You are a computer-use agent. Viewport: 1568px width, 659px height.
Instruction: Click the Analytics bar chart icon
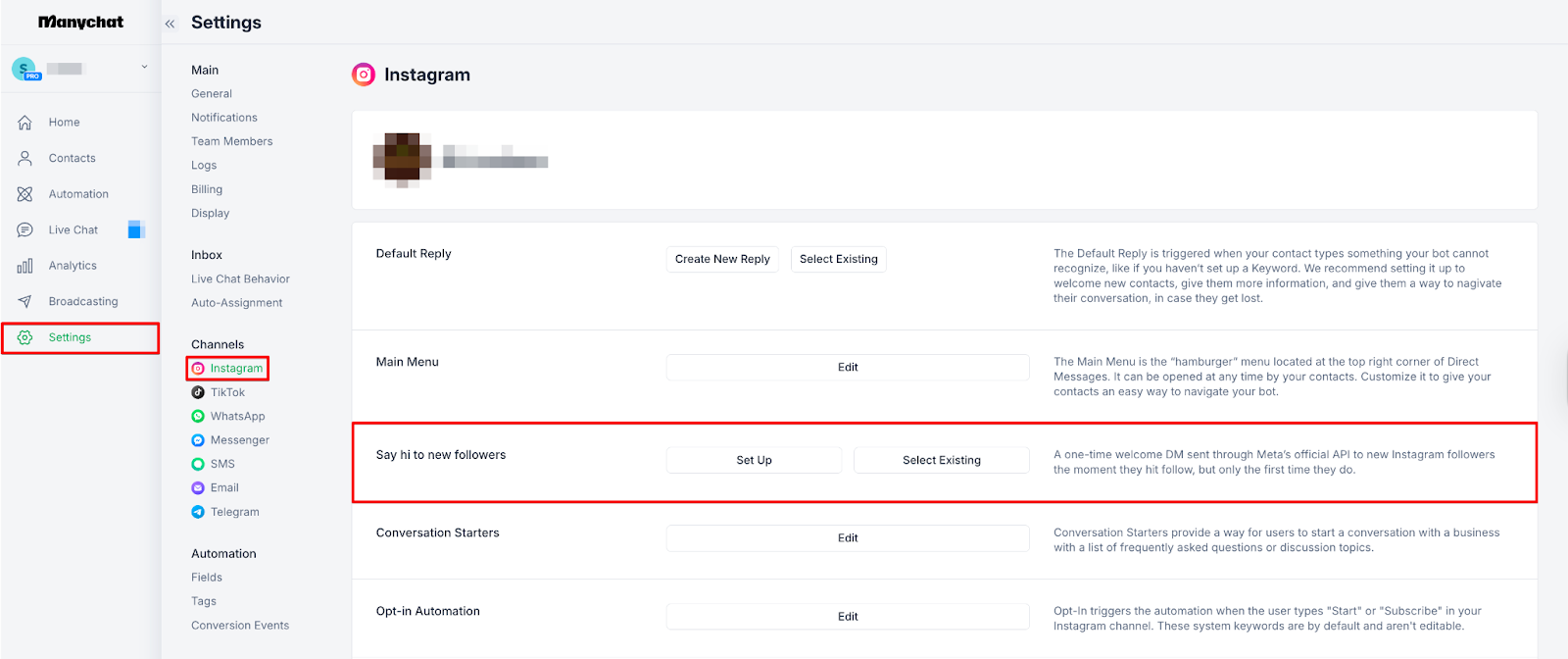(x=25, y=266)
